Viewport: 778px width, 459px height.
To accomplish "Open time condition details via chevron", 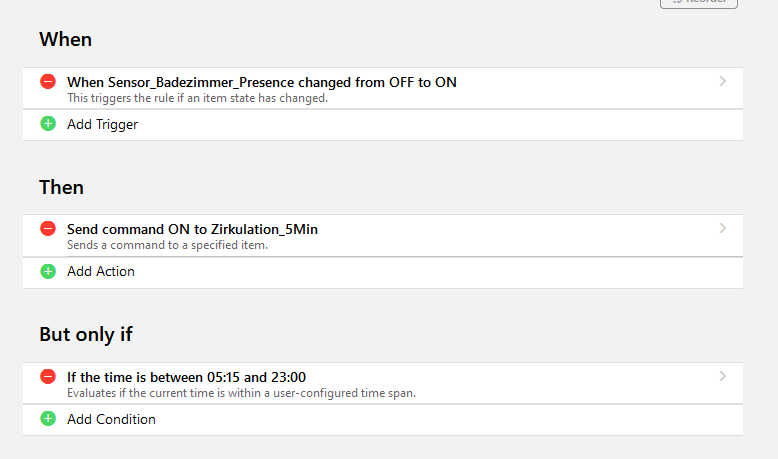I will tap(722, 377).
